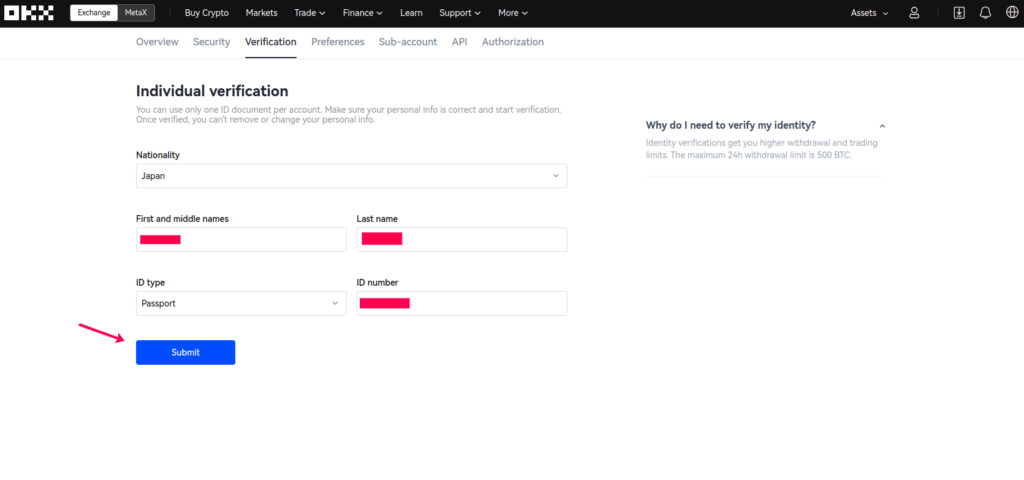Image resolution: width=1024 pixels, height=480 pixels.
Task: Switch to MetaX mode
Action: click(136, 13)
